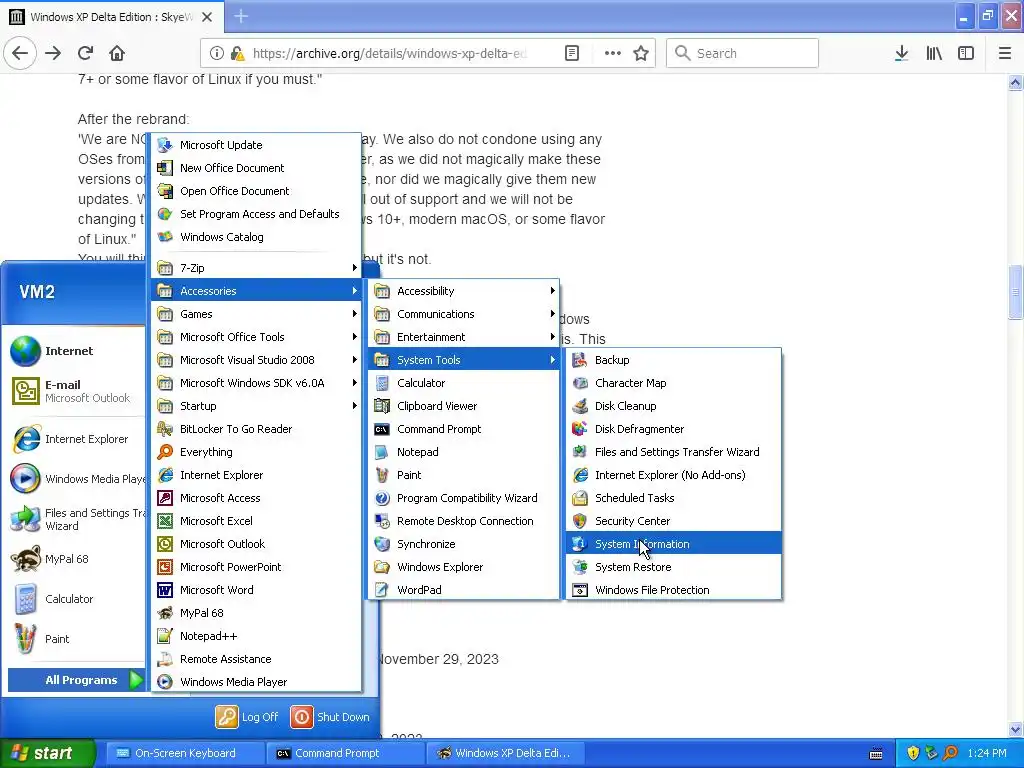Launch Backup utility icon
Screen dimensions: 1024x768
[x=579, y=360]
